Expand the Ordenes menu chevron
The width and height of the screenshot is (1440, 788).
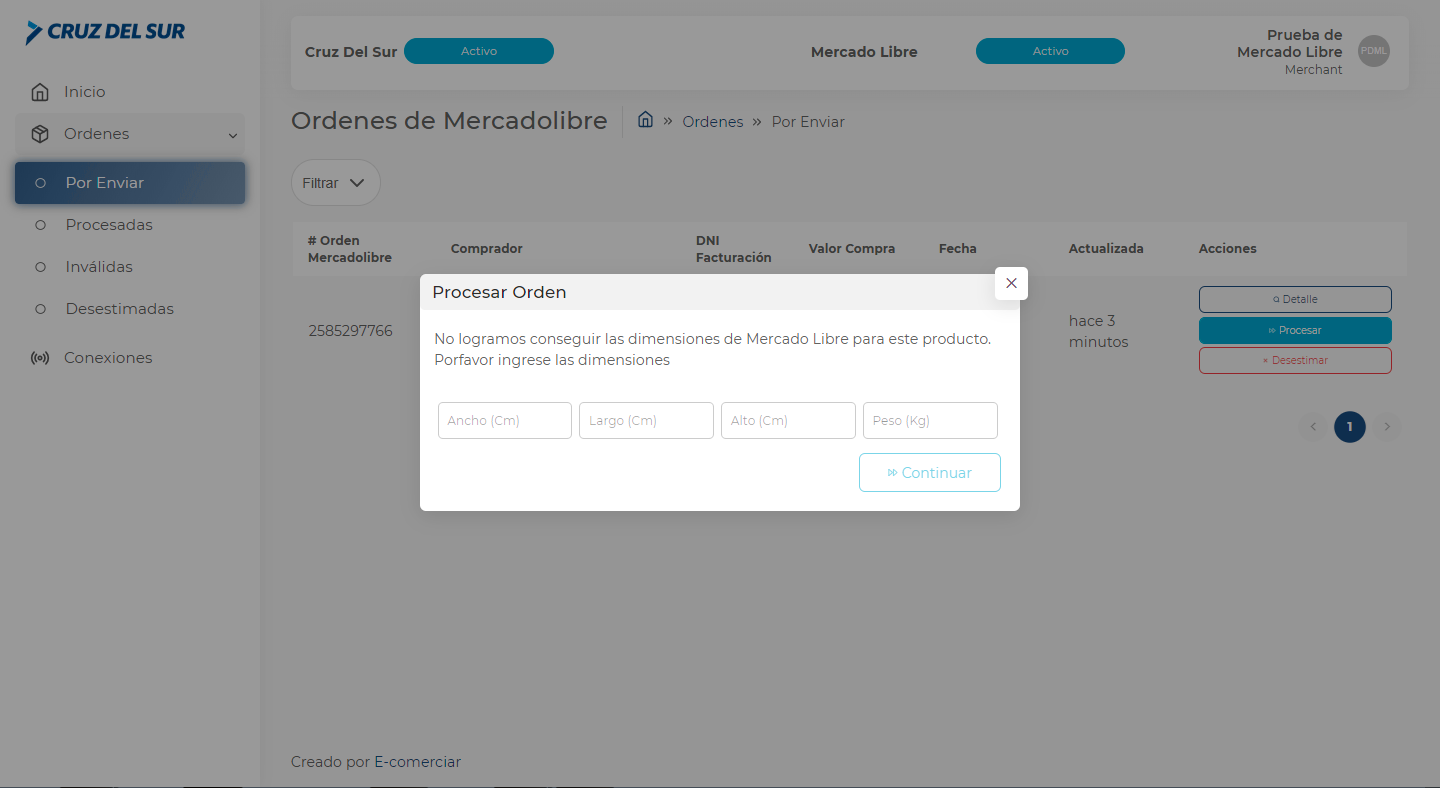click(233, 135)
